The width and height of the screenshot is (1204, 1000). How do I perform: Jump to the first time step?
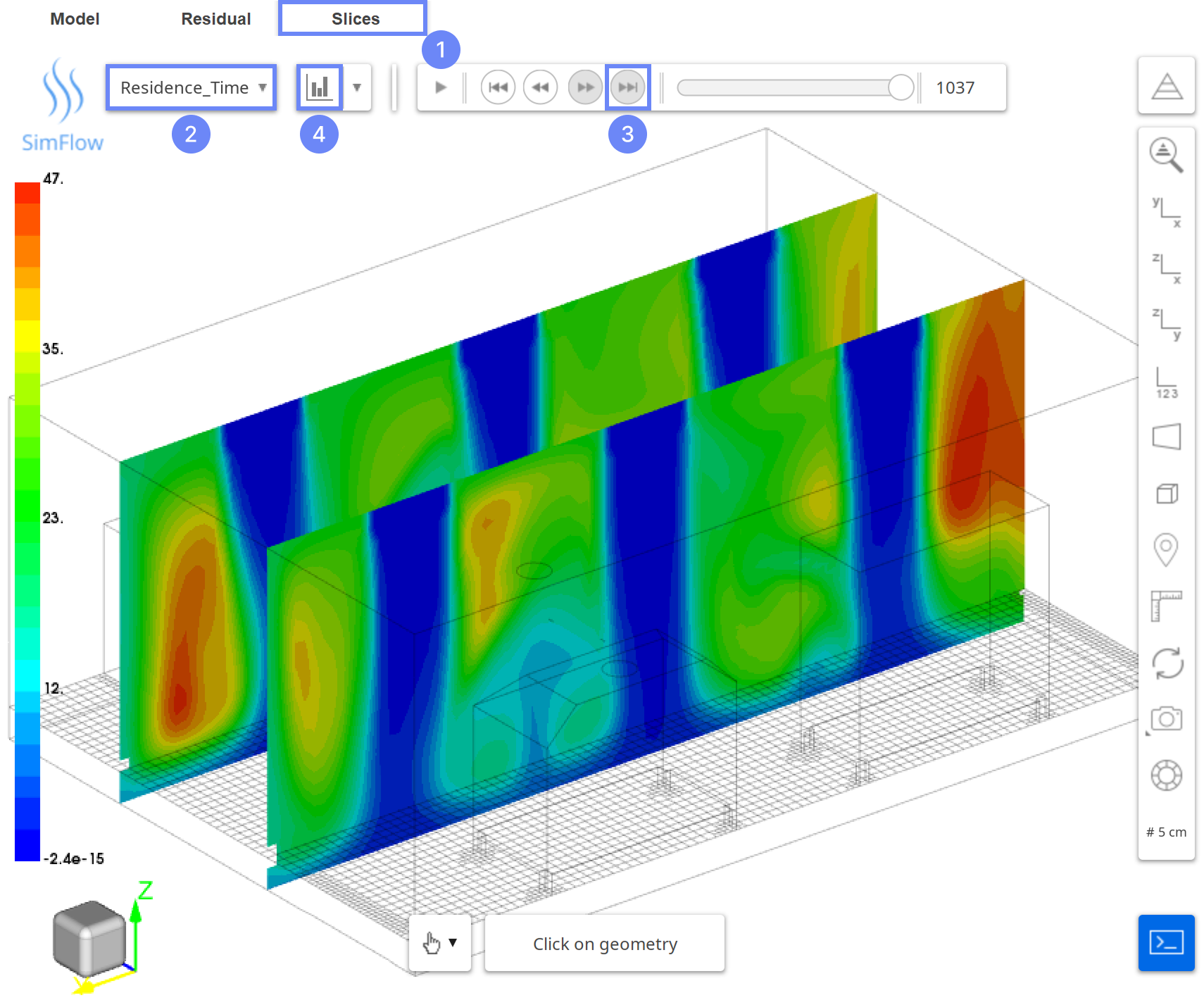498,87
